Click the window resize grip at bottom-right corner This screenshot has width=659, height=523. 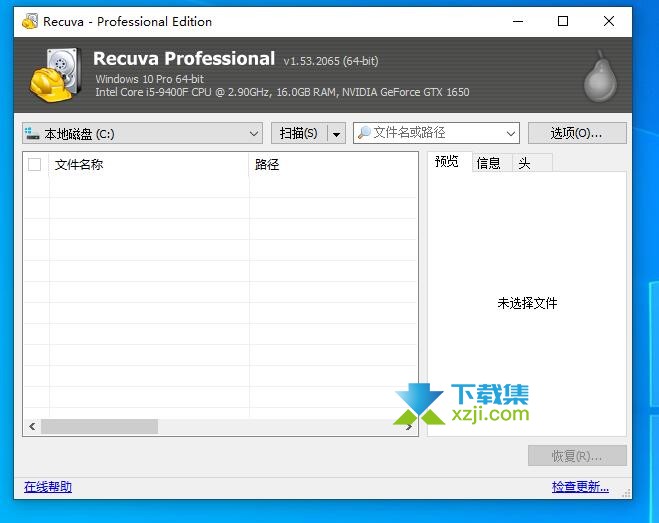point(626,494)
